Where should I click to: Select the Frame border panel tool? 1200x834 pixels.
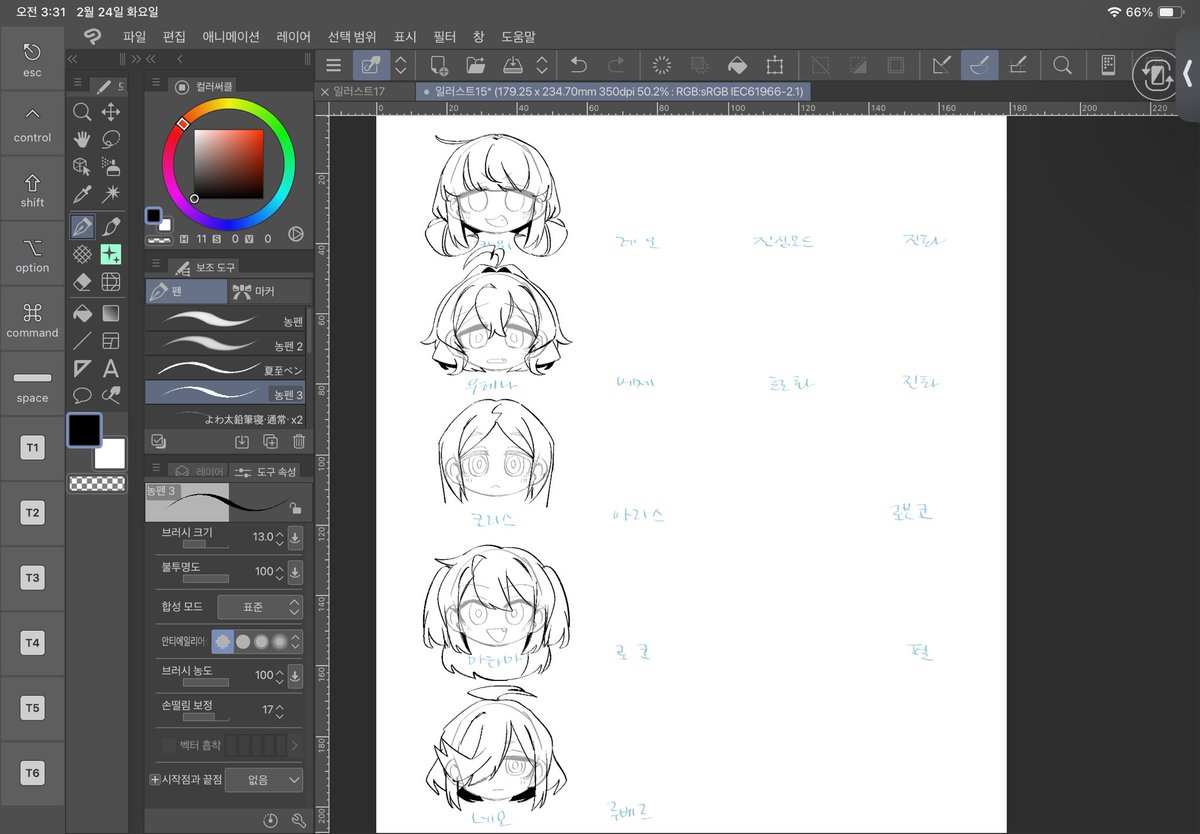pyautogui.click(x=111, y=341)
